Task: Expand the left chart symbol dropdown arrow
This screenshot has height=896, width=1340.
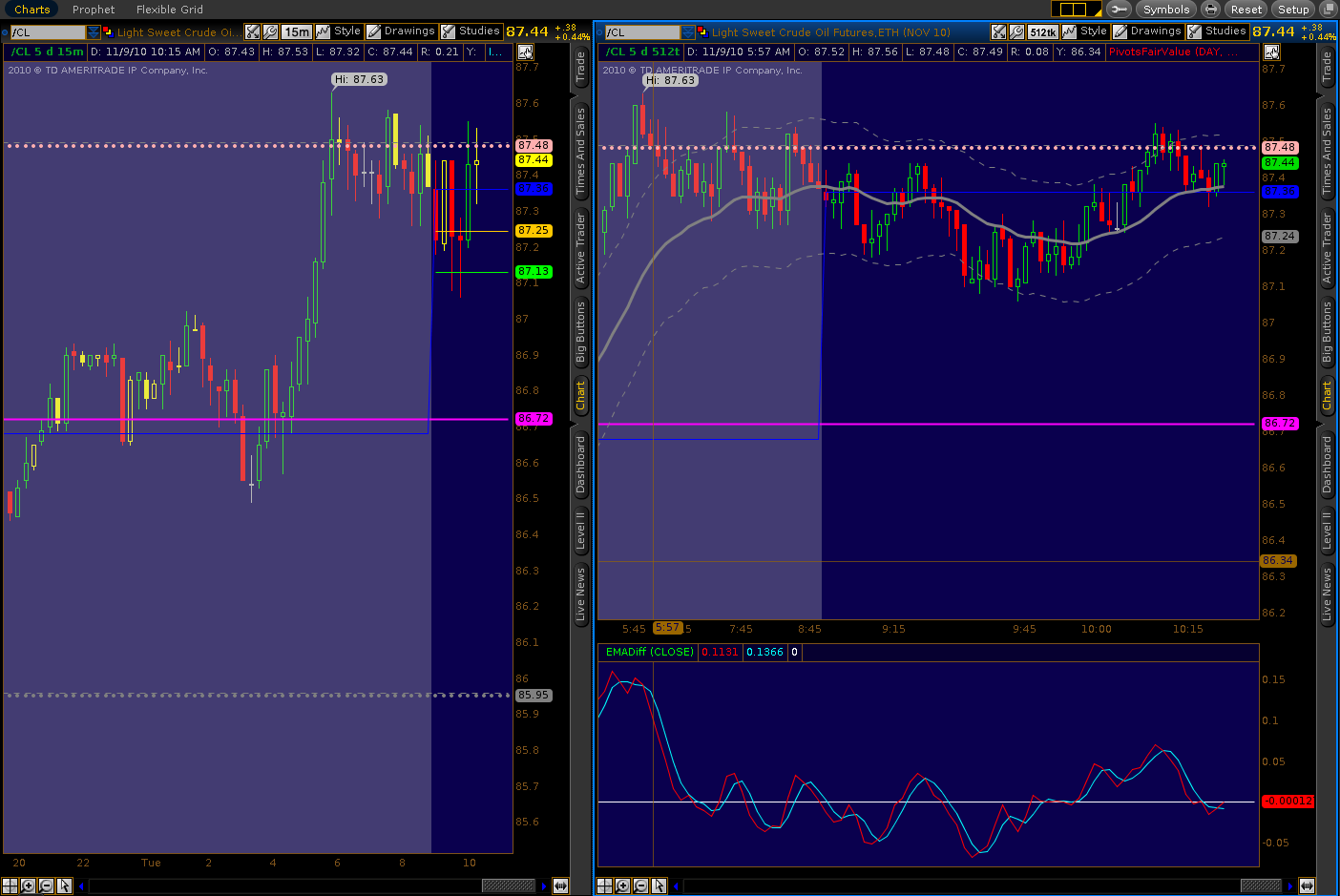Action: (x=94, y=32)
